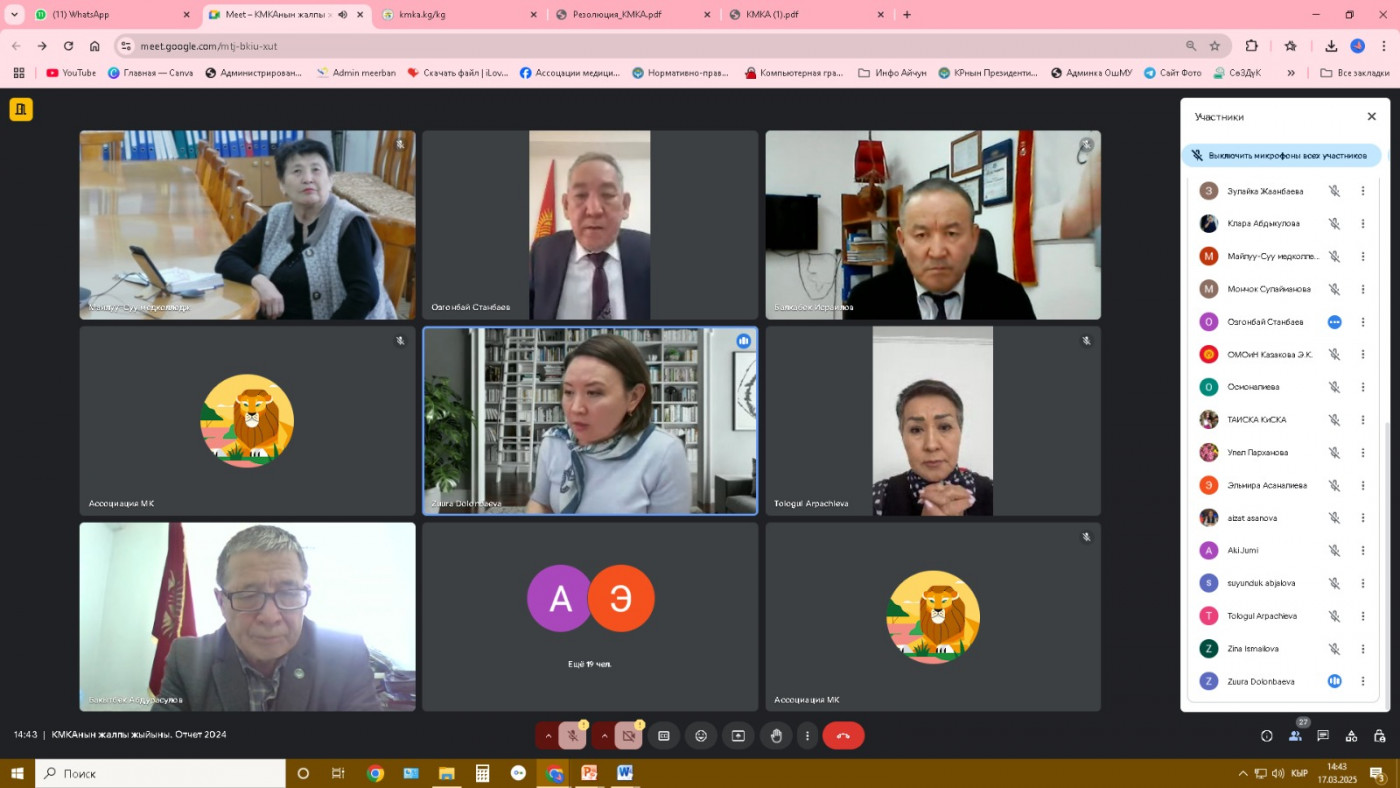Open meeting details info icon
This screenshot has width=1400, height=788.
tap(1267, 736)
